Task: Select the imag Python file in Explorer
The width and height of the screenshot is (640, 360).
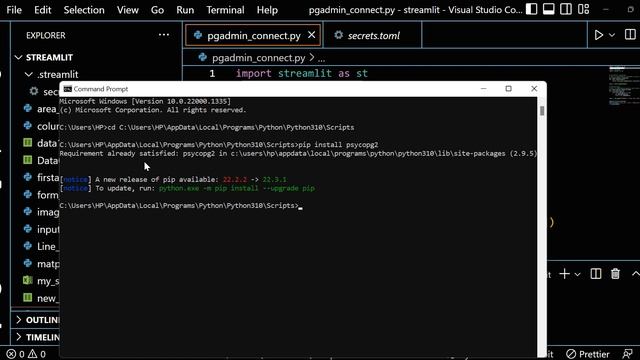Action: click(x=41, y=212)
